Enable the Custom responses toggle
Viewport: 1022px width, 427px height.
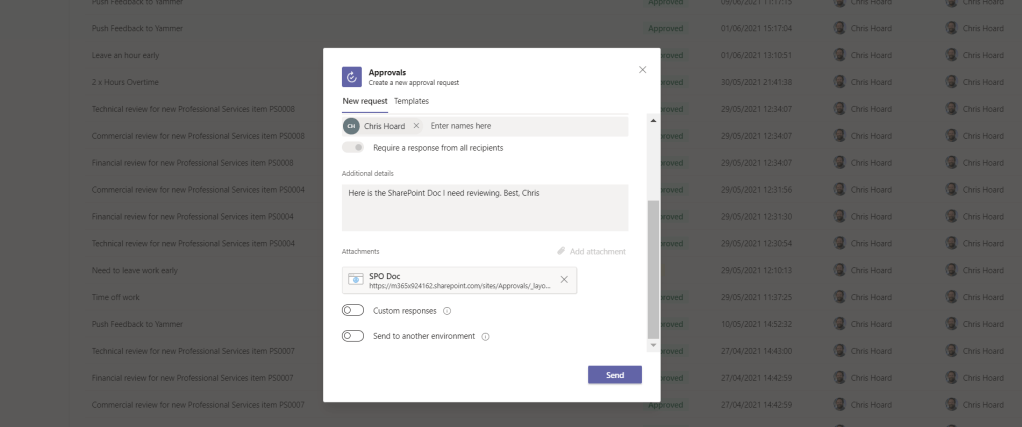point(352,311)
